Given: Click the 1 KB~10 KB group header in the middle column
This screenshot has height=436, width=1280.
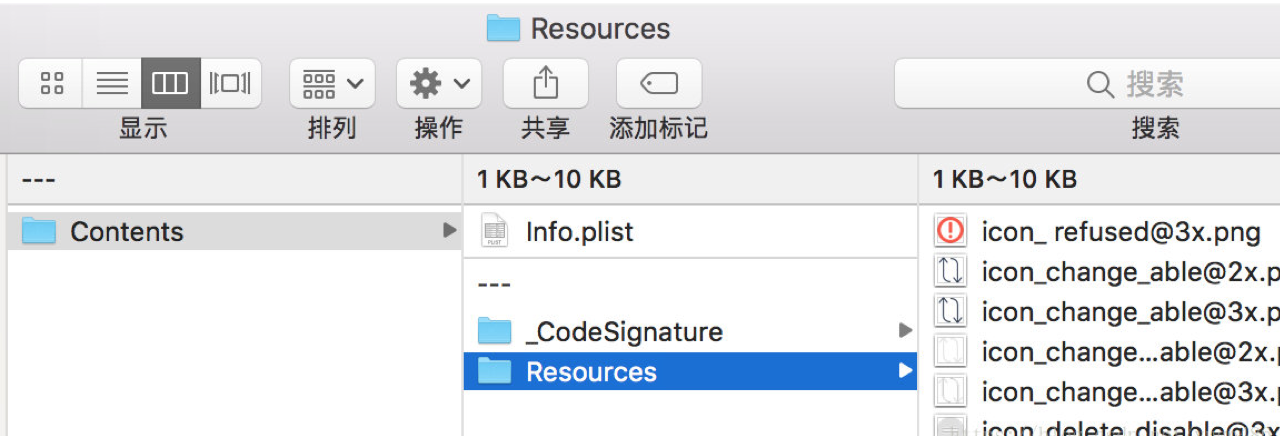Looking at the screenshot, I should point(549,180).
